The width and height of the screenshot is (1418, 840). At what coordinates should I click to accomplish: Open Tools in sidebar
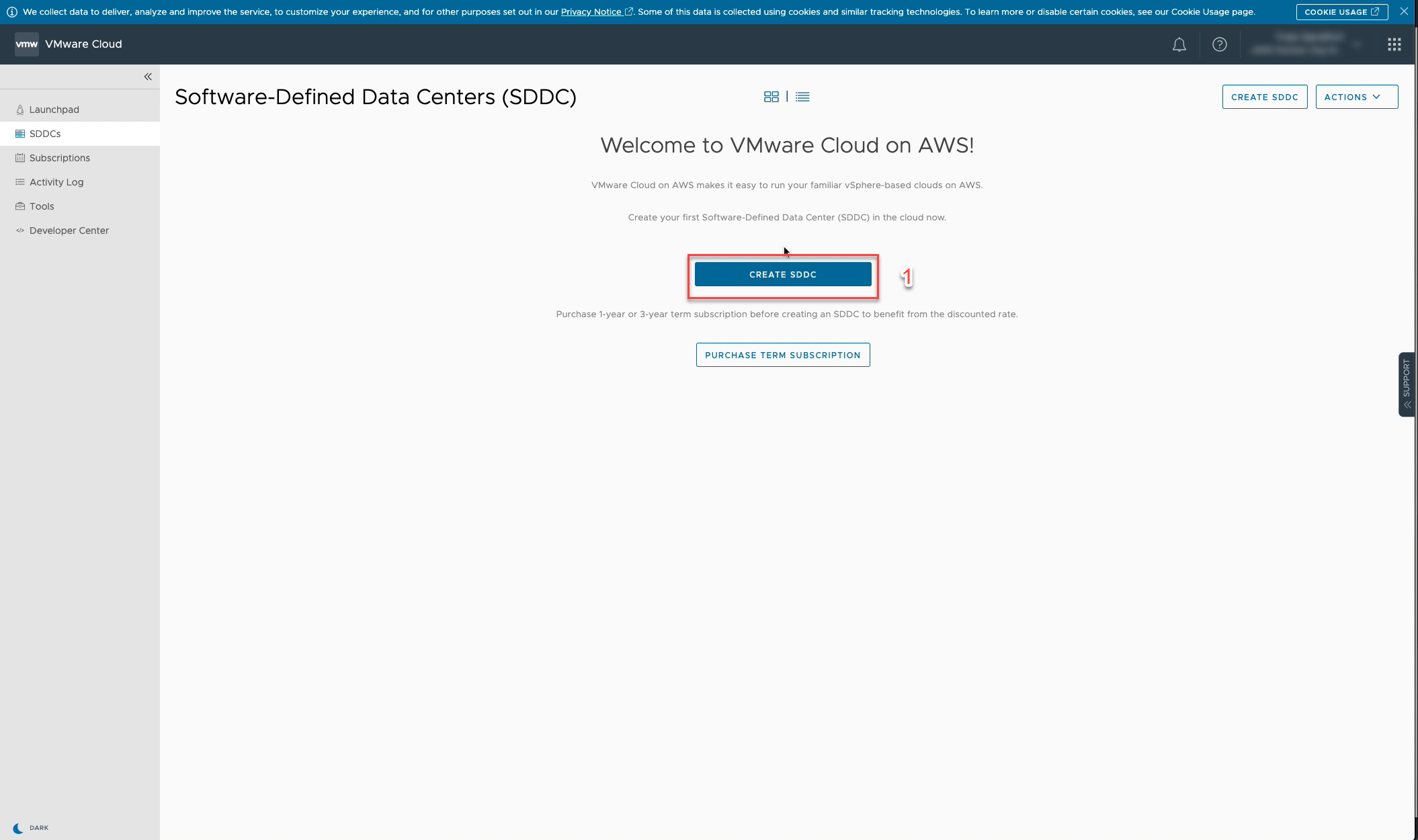tap(80, 206)
